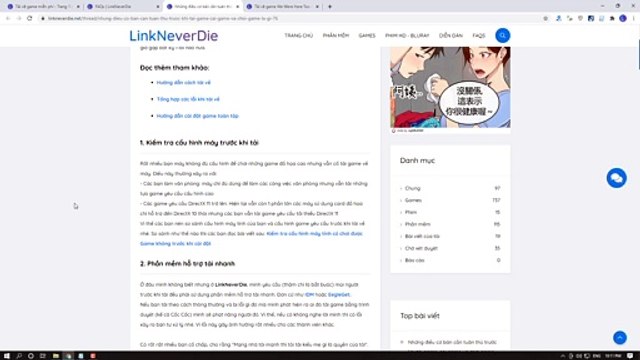Bookmark this page with the star icon
The width and height of the screenshot is (640, 360).
pyautogui.click(x=546, y=18)
